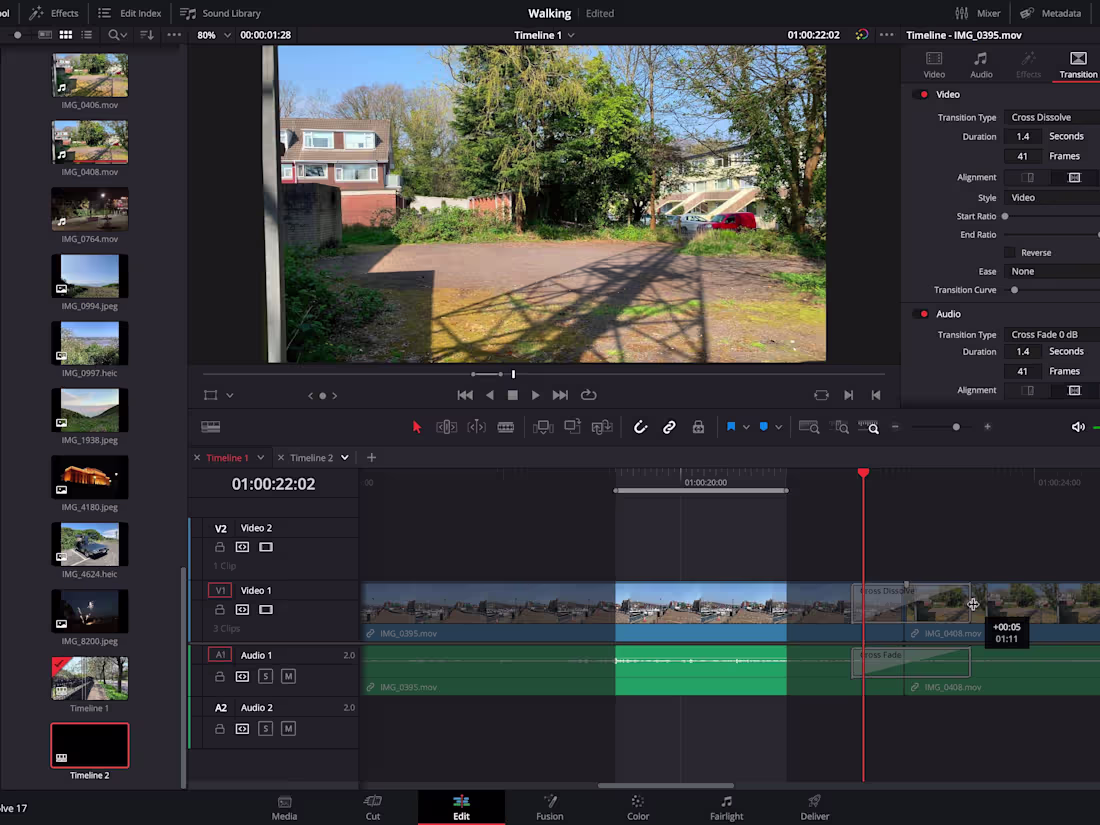1100x825 pixels.
Task: Switch to the Deliver page
Action: (x=814, y=807)
